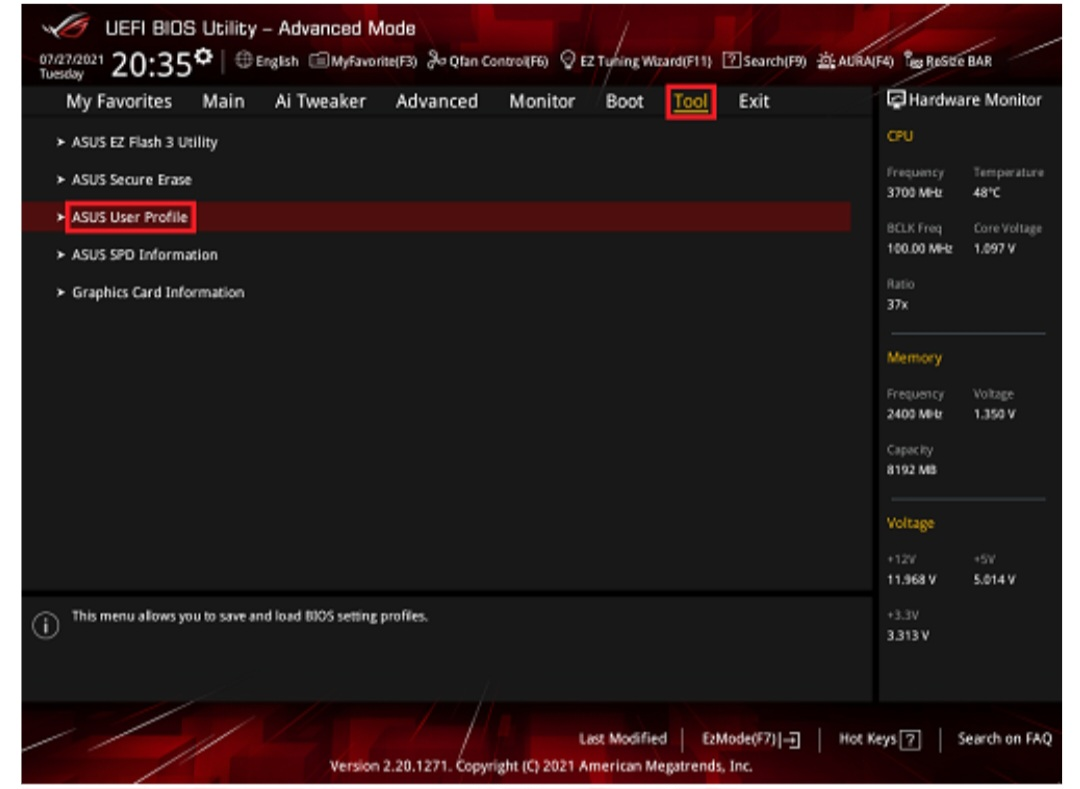The height and width of the screenshot is (789, 1080).
Task: Click the info icon beside help text
Action: pyautogui.click(x=45, y=625)
